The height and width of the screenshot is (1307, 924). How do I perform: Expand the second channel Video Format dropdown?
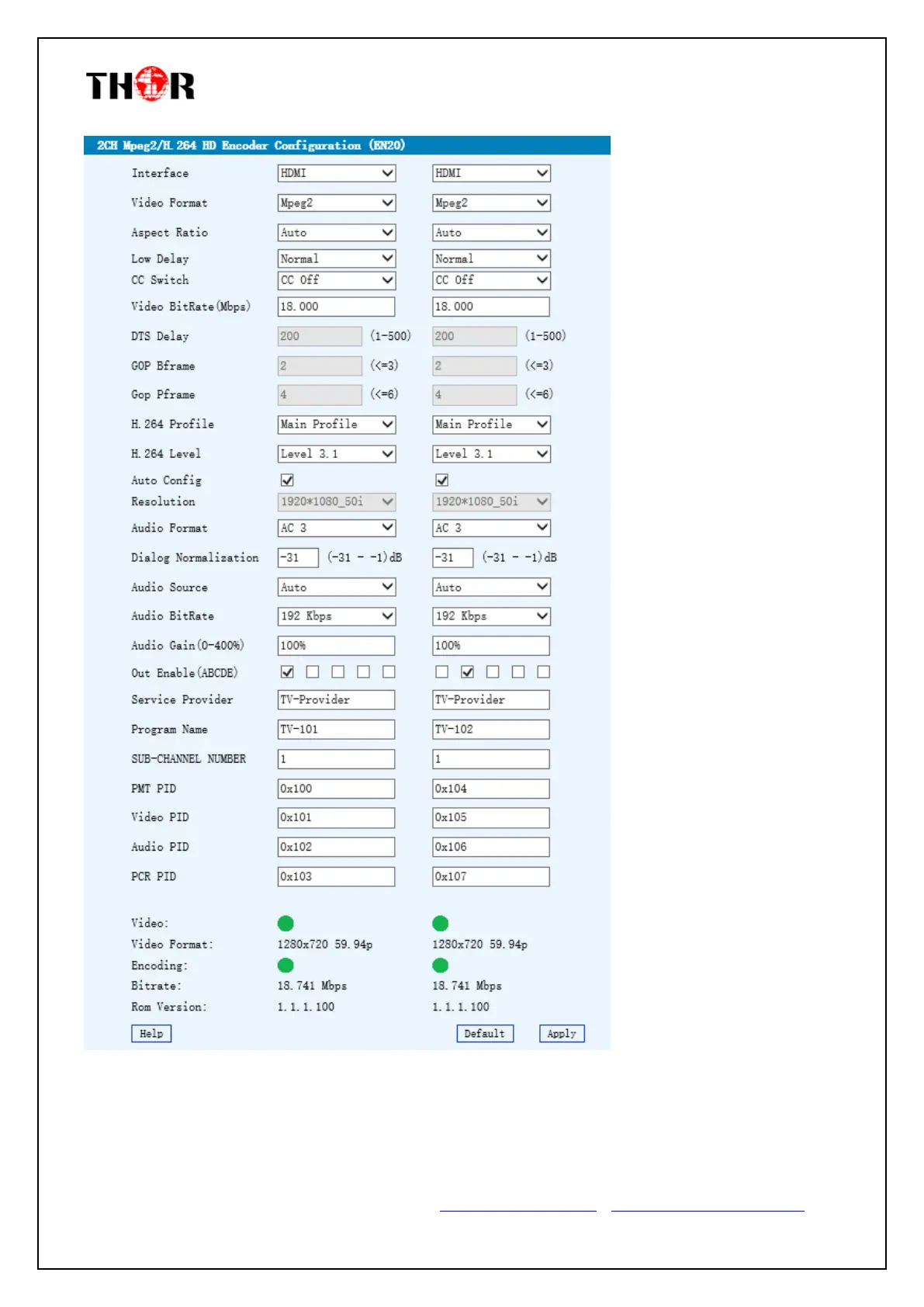(x=491, y=203)
